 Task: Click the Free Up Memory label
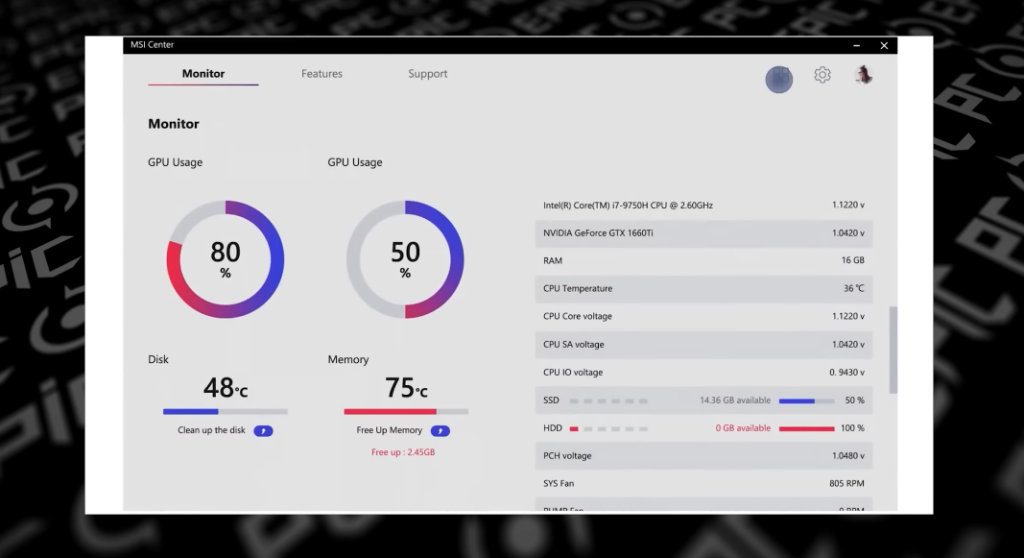pos(389,430)
